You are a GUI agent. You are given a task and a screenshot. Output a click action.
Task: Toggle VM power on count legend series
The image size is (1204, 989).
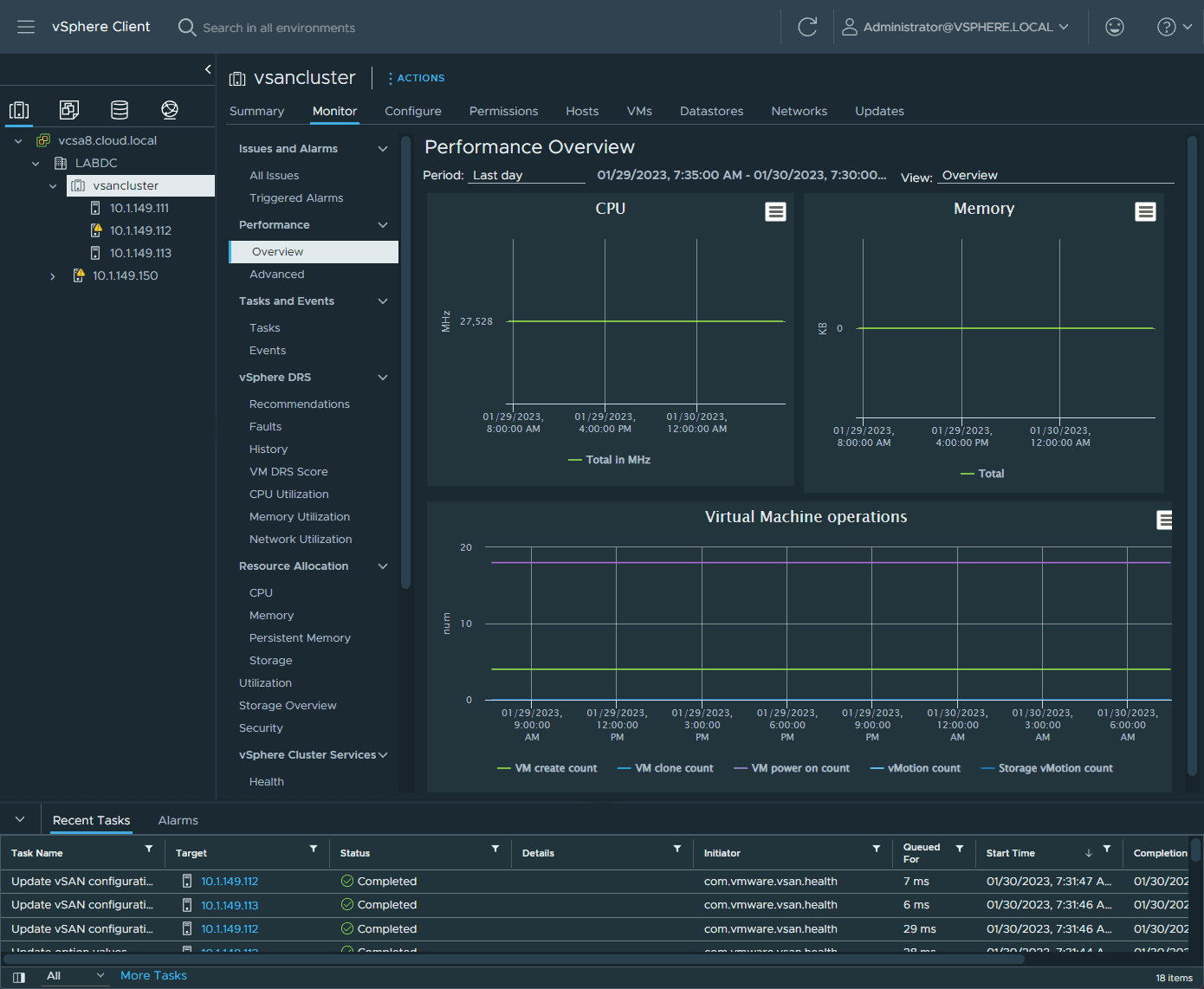799,768
